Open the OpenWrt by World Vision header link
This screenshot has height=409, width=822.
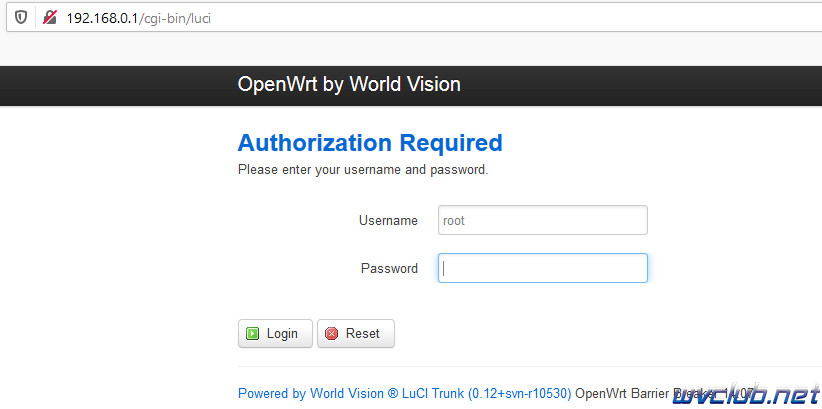click(349, 84)
